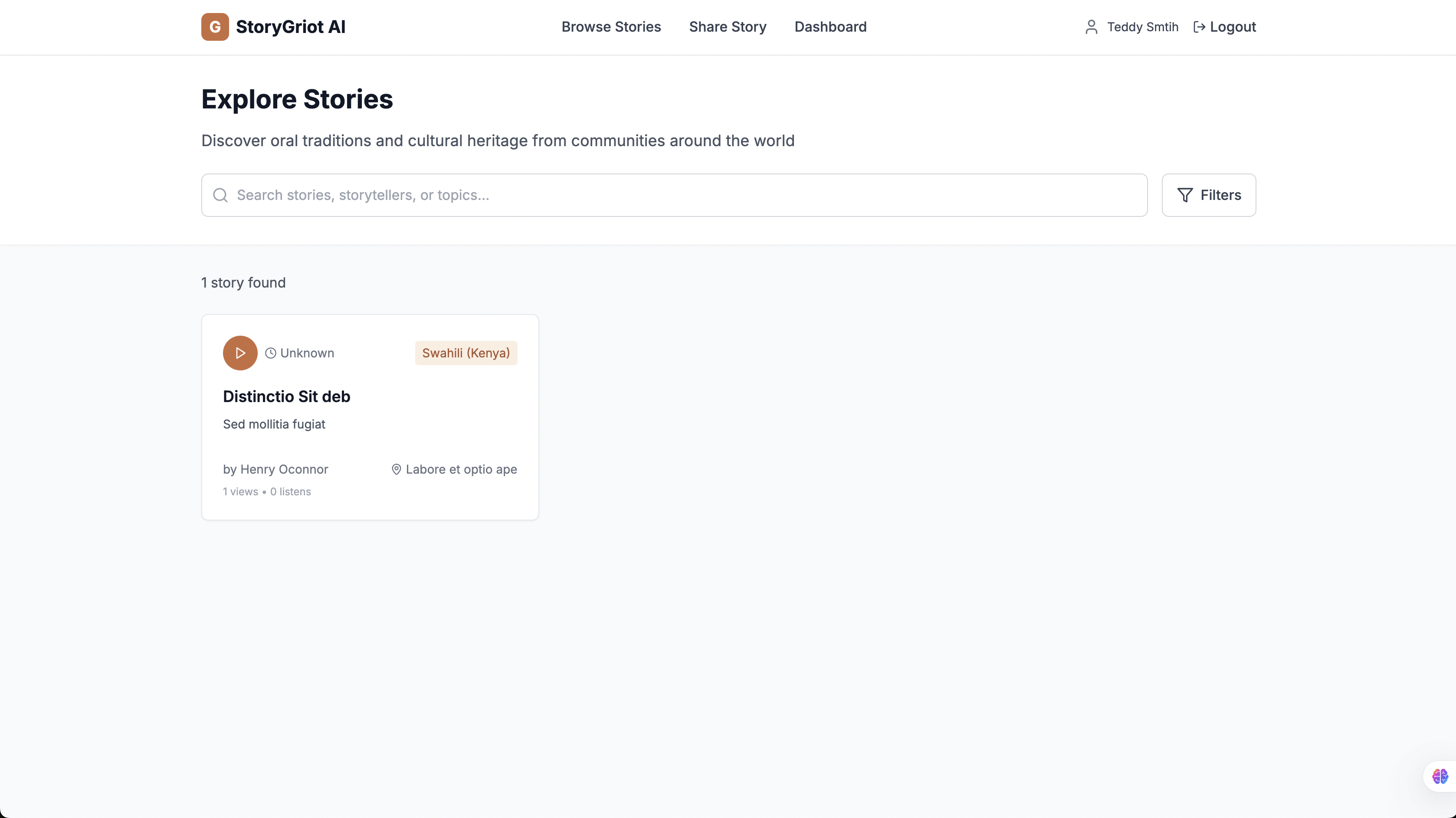Open Teddy Smtih profile link
Viewport: 1456px width, 818px height.
click(x=1142, y=26)
